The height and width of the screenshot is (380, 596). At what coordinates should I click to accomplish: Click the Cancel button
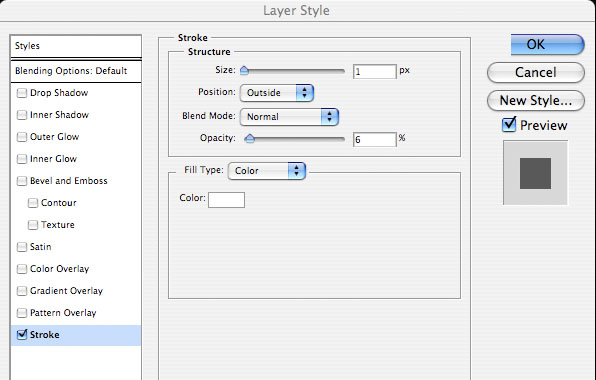pyautogui.click(x=536, y=72)
